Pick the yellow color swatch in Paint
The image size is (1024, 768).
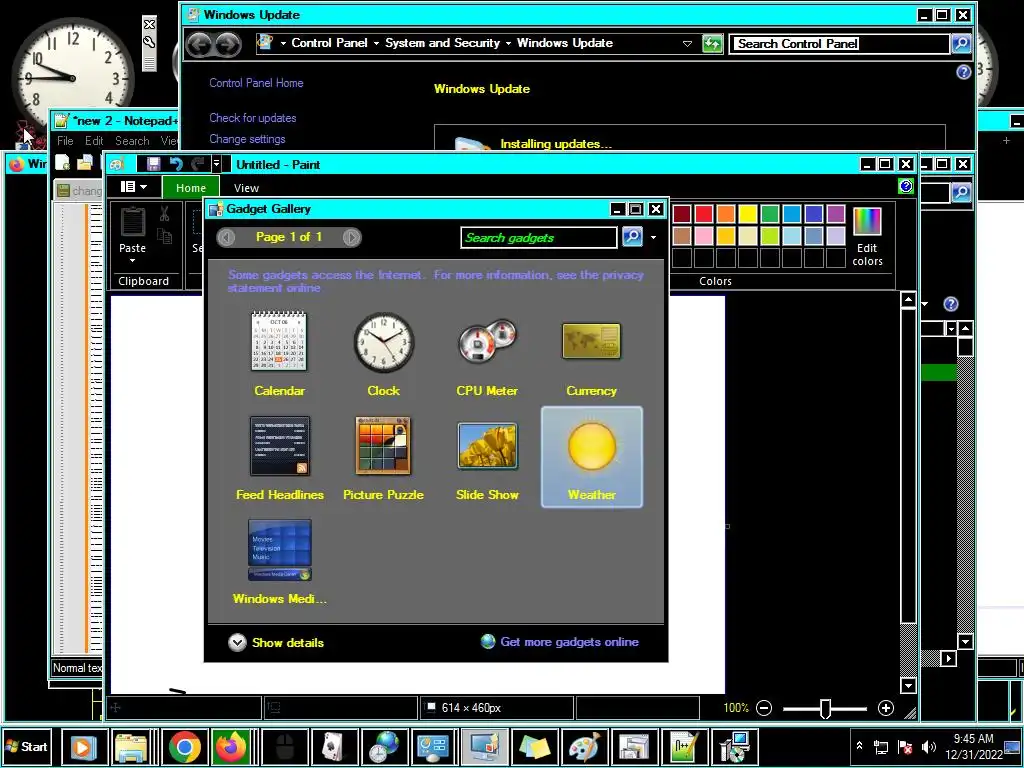pyautogui.click(x=748, y=214)
